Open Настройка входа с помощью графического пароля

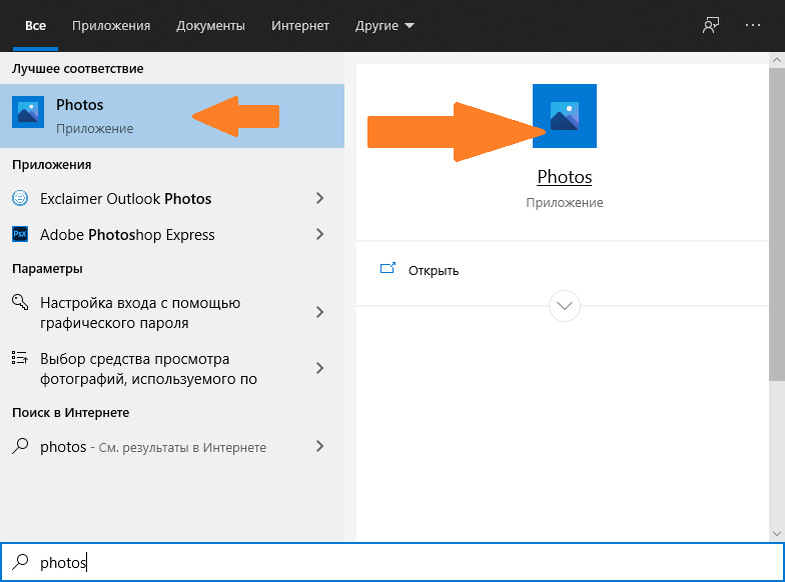coord(140,313)
